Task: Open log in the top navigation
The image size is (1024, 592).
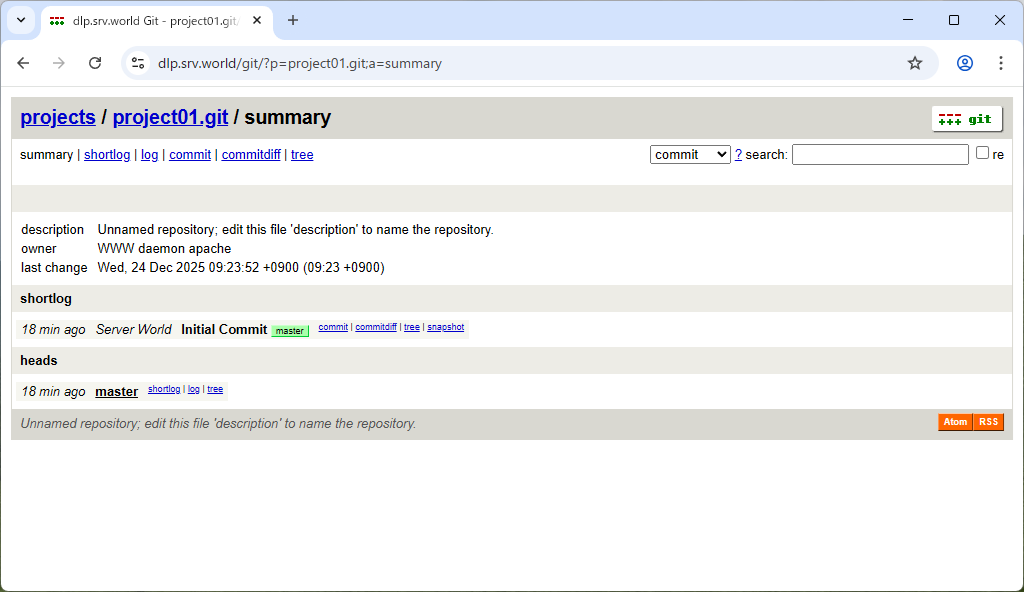Action: pos(150,155)
